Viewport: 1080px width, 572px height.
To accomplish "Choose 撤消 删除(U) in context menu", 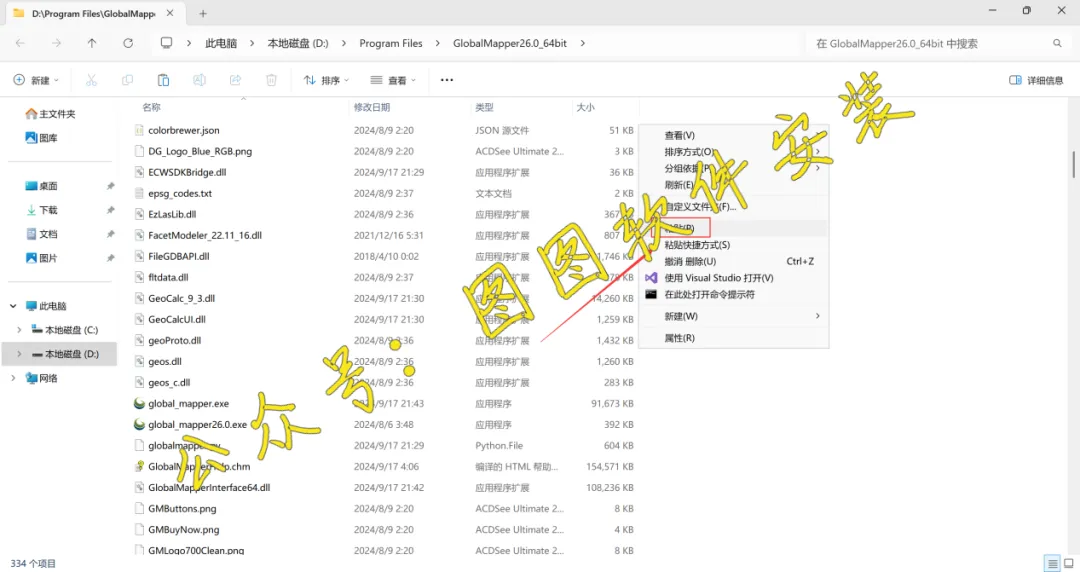I will (x=734, y=261).
